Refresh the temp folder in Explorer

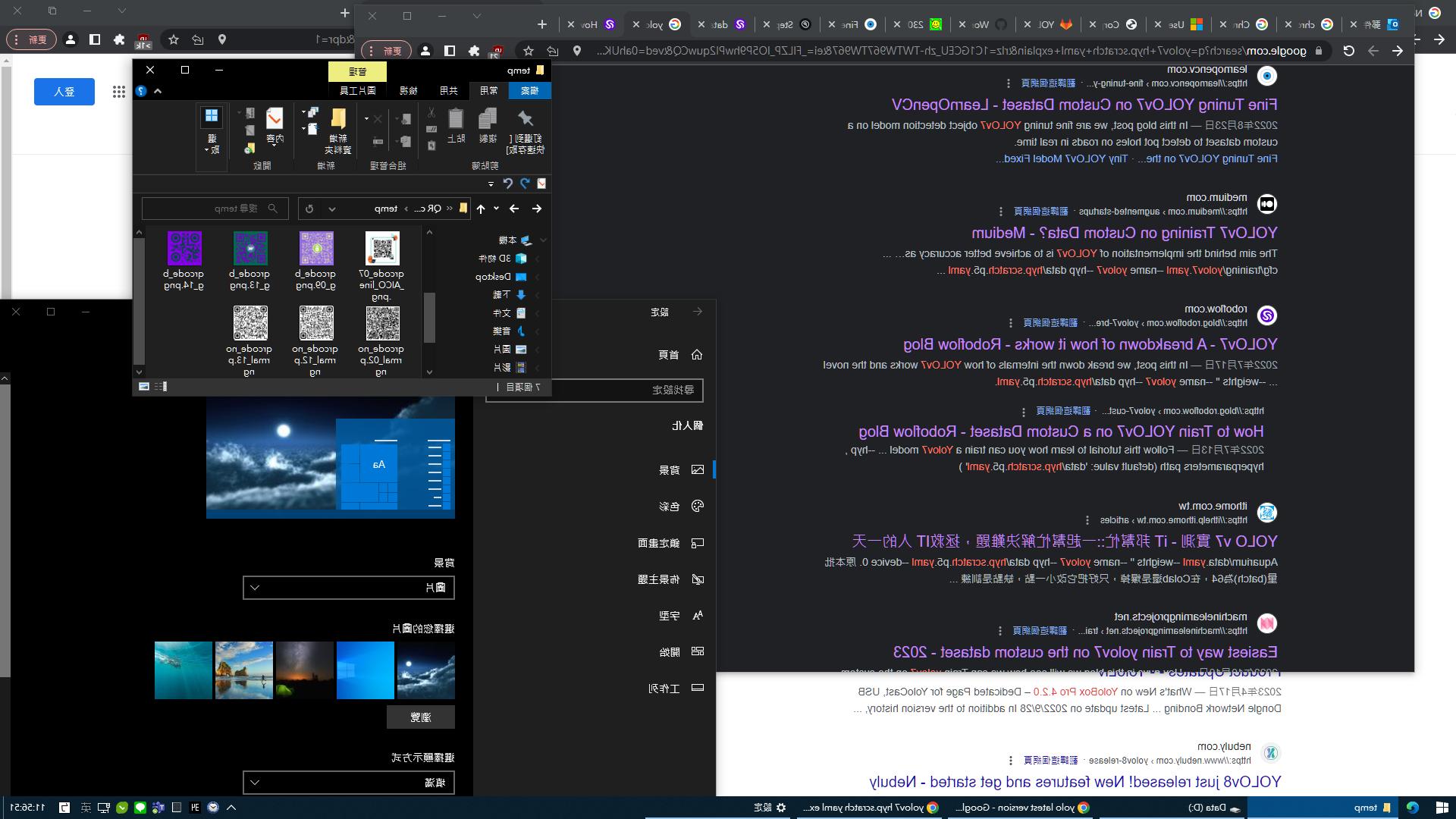[309, 209]
